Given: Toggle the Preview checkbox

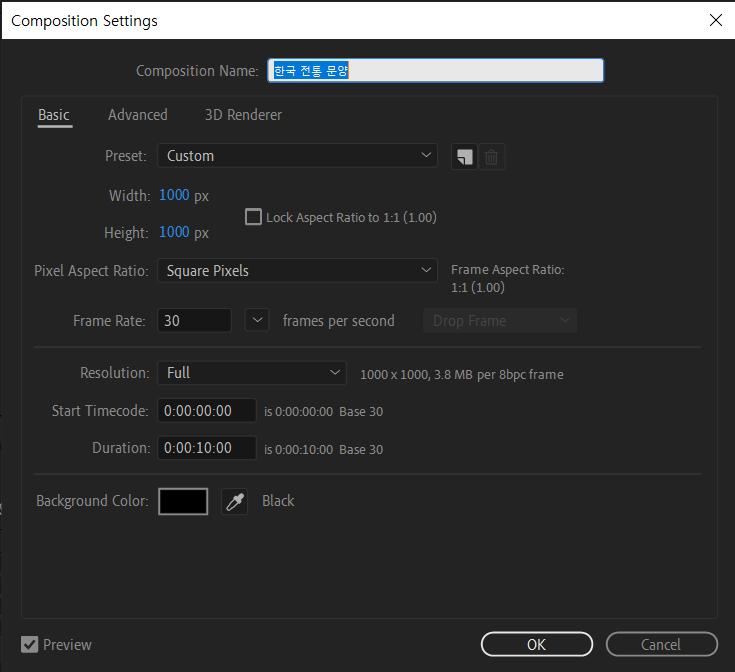Looking at the screenshot, I should click(30, 645).
